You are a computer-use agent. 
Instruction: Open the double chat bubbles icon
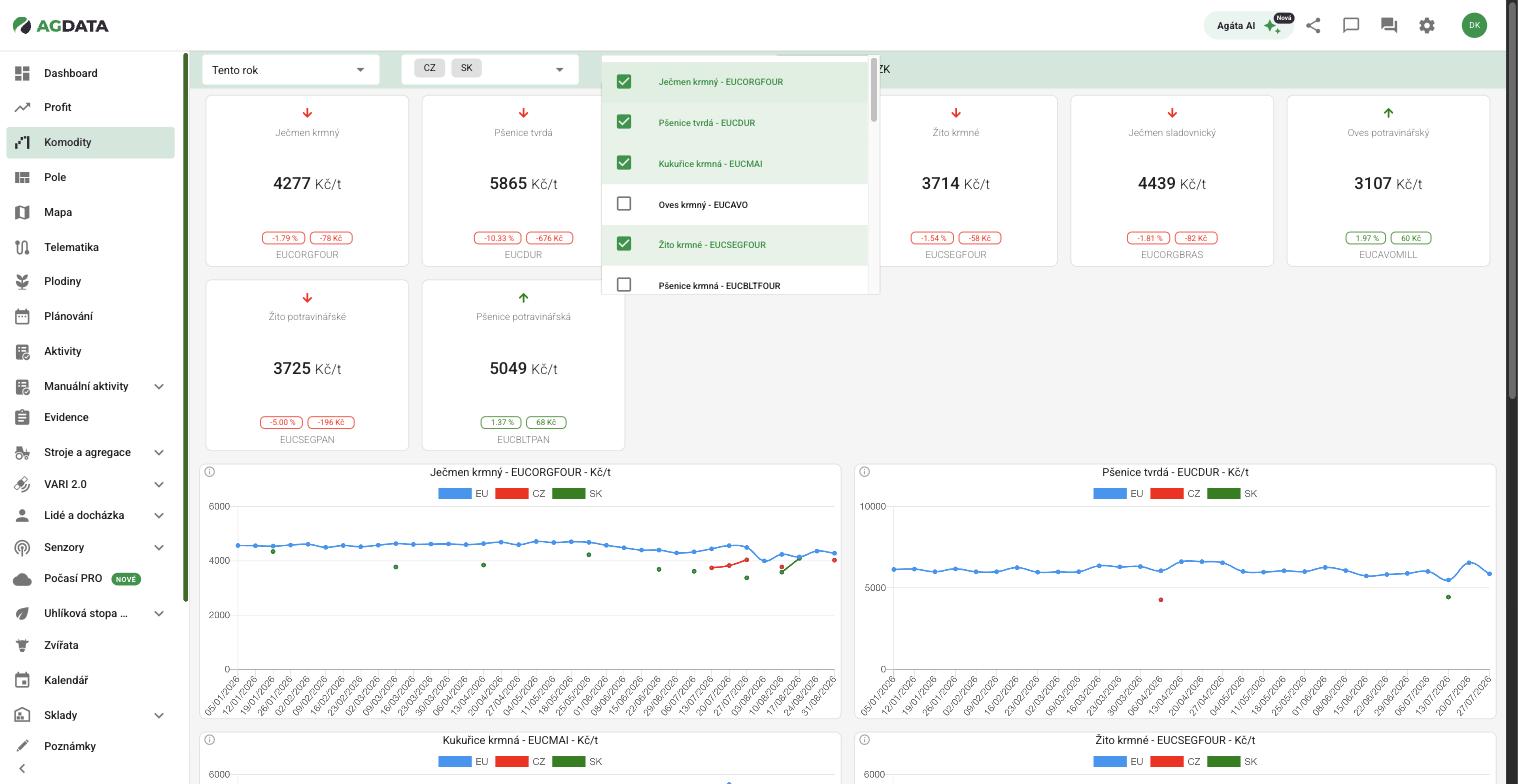(x=1389, y=26)
